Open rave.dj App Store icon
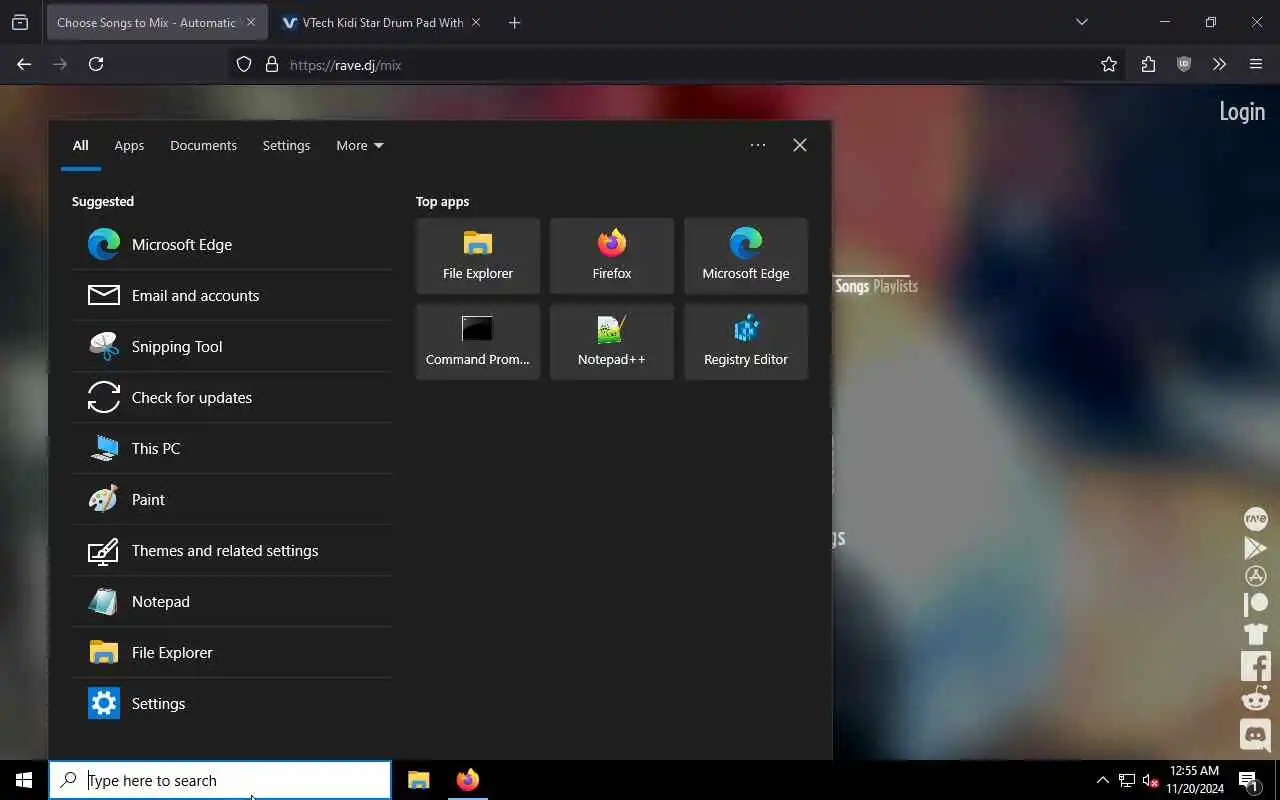The width and height of the screenshot is (1280, 800). (1255, 576)
